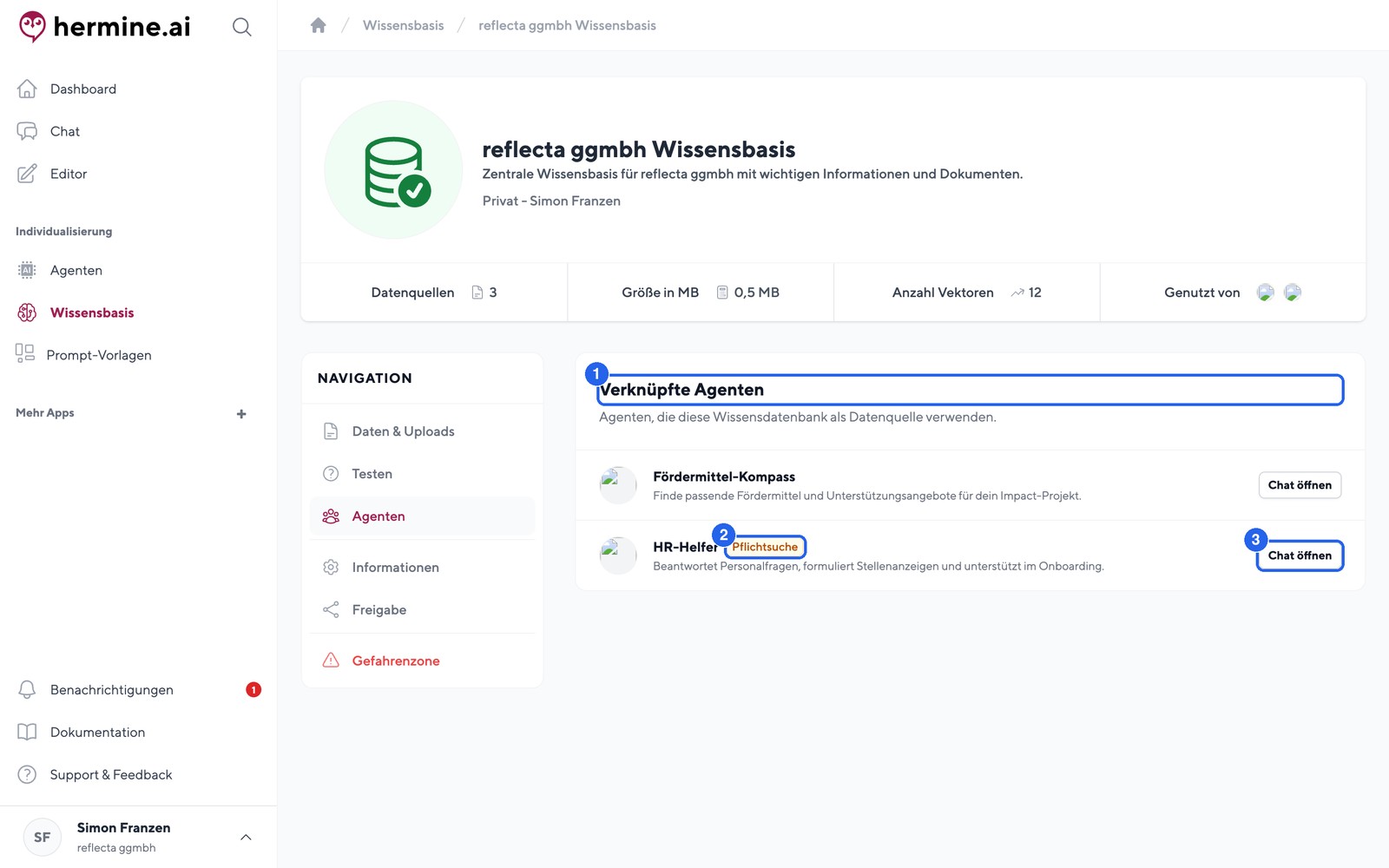Click Chat öffnen for HR-Helfer
This screenshot has width=1389, height=868.
pyautogui.click(x=1300, y=556)
